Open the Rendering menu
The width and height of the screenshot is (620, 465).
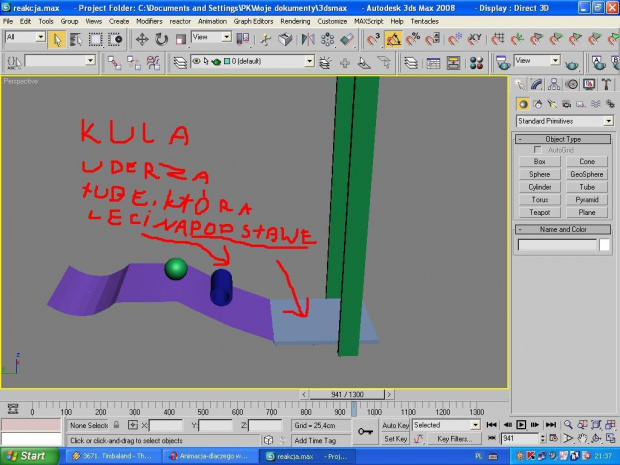tap(295, 21)
